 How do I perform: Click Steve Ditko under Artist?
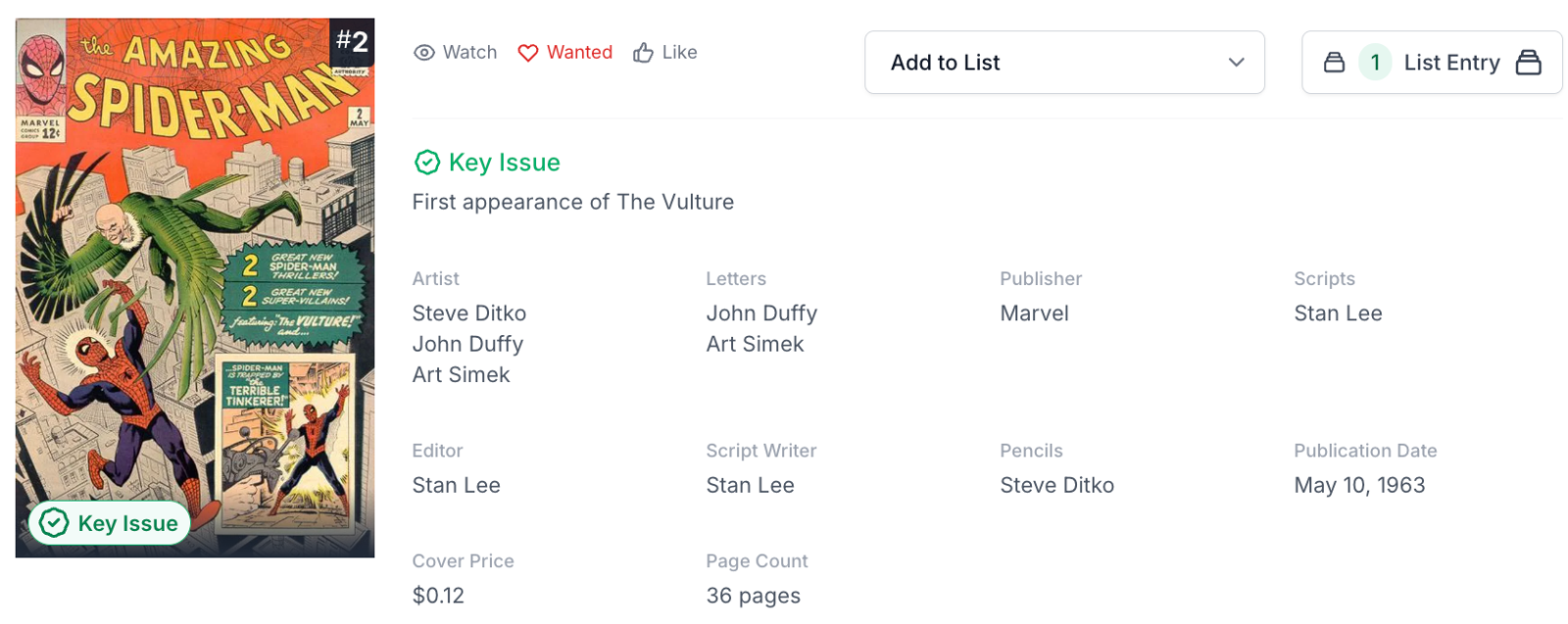[x=469, y=313]
